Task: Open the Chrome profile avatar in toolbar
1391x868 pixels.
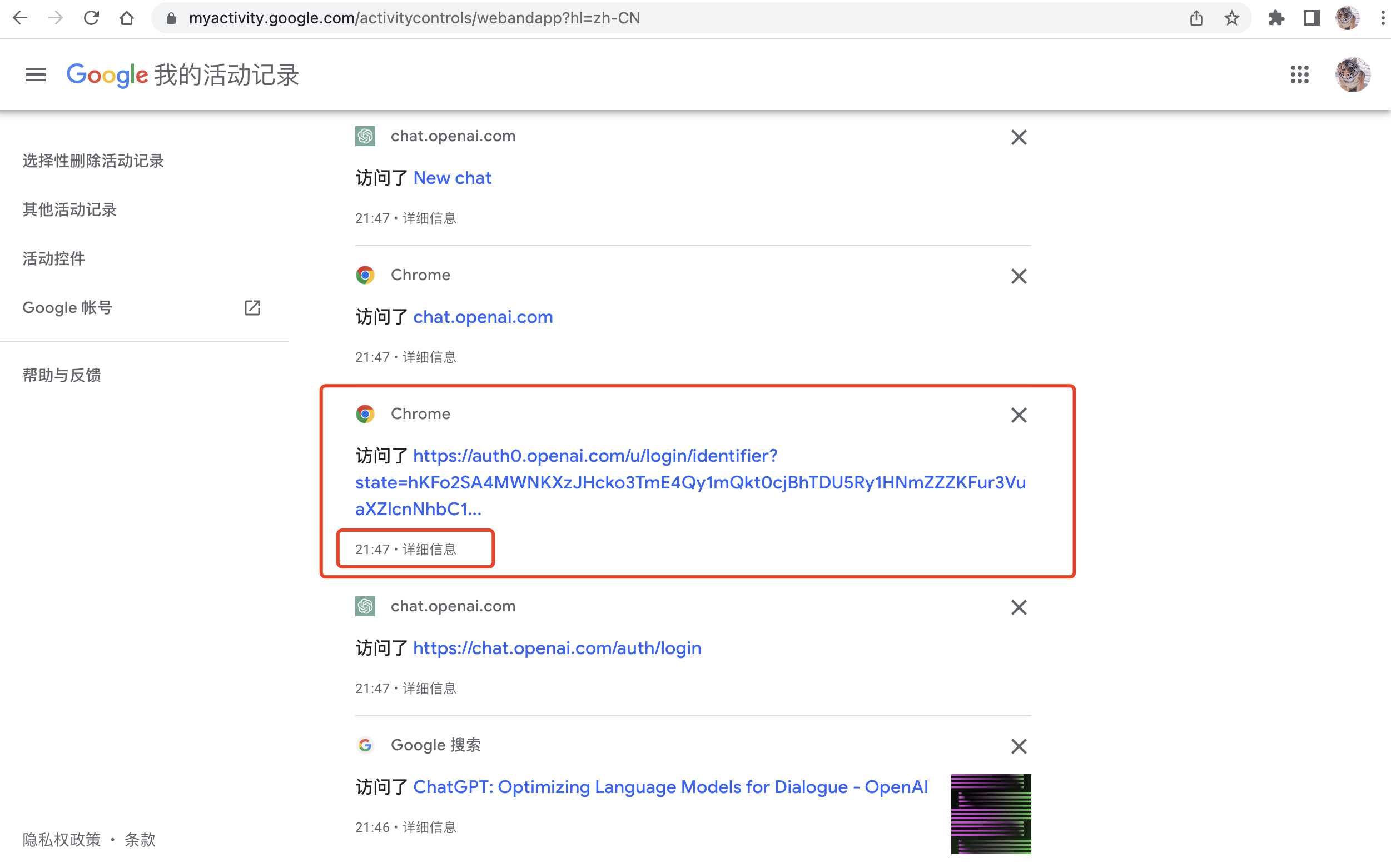Action: 1347,18
